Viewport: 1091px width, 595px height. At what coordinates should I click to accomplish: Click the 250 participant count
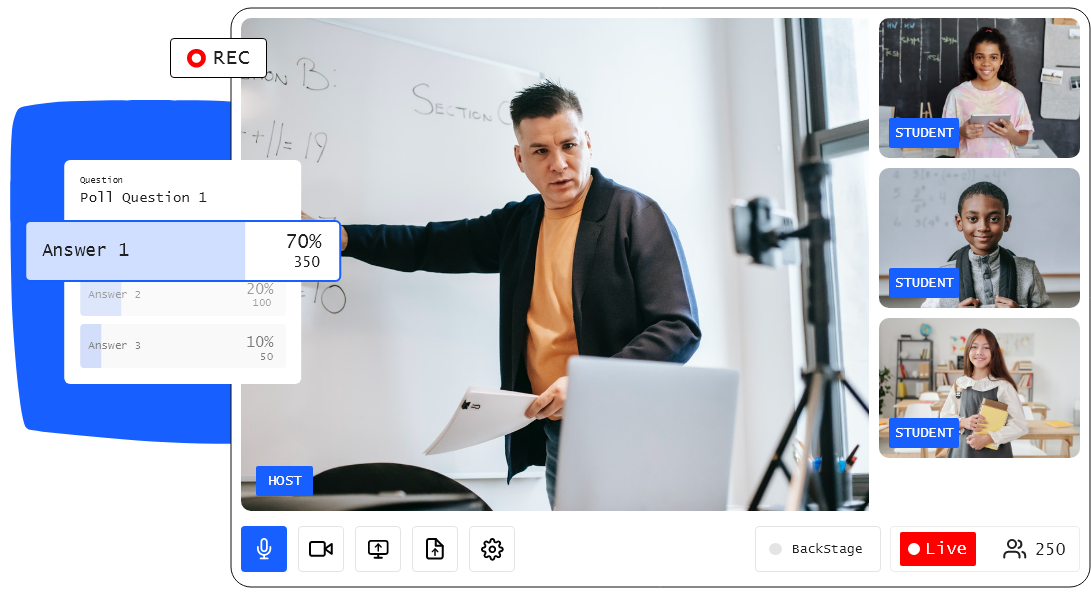pyautogui.click(x=1050, y=549)
